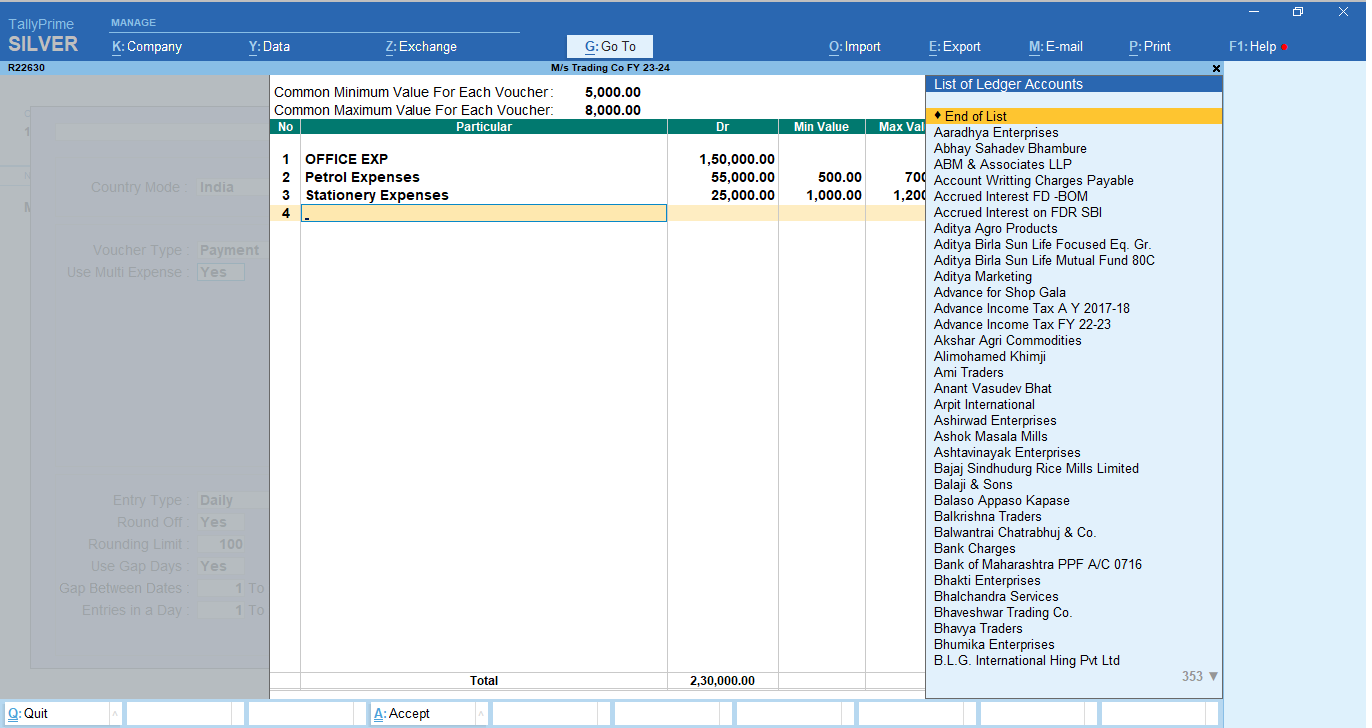1372x728 pixels.
Task: Click the caret beside the Accept button
Action: click(480, 714)
